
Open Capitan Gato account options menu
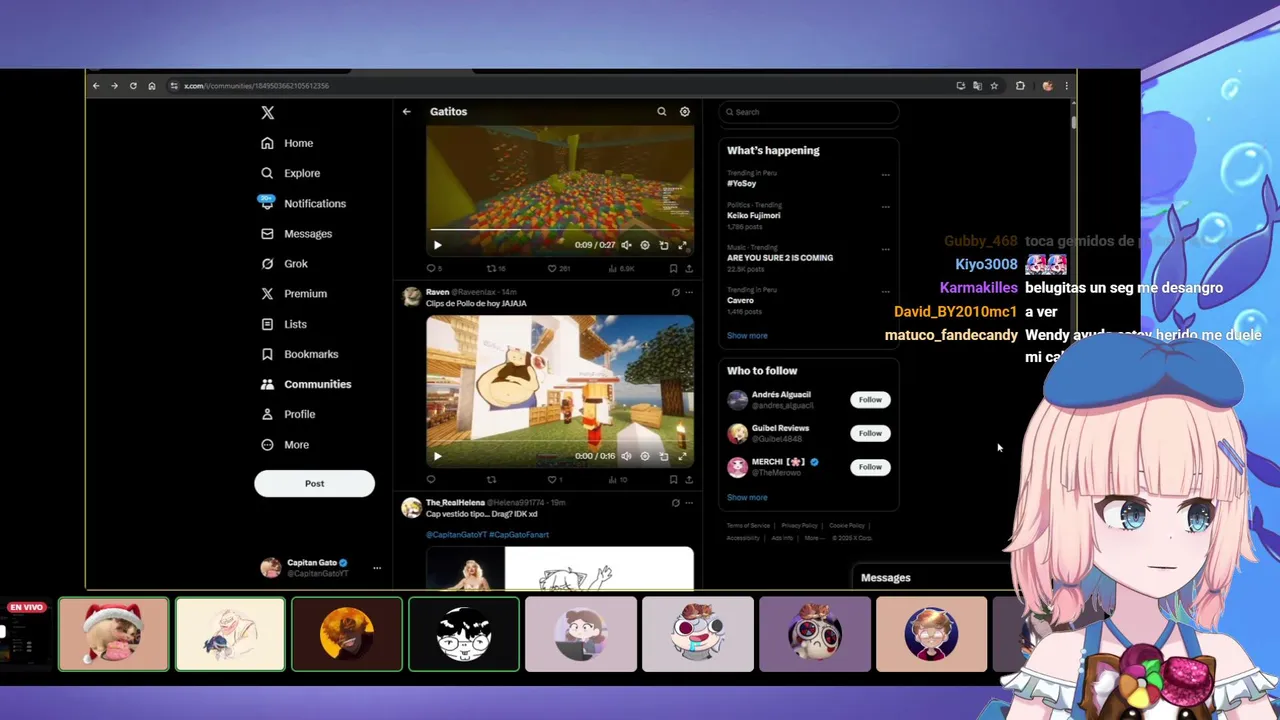click(x=377, y=568)
